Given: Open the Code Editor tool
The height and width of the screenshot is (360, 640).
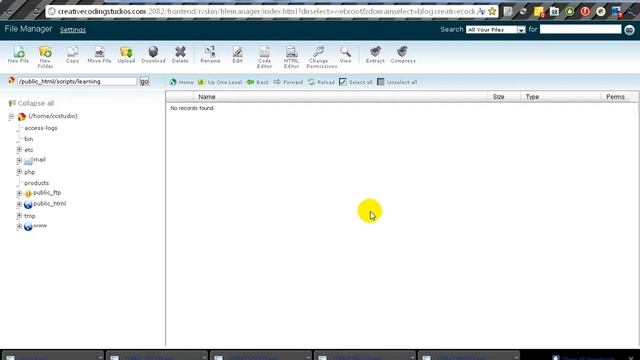Looking at the screenshot, I should point(264,57).
